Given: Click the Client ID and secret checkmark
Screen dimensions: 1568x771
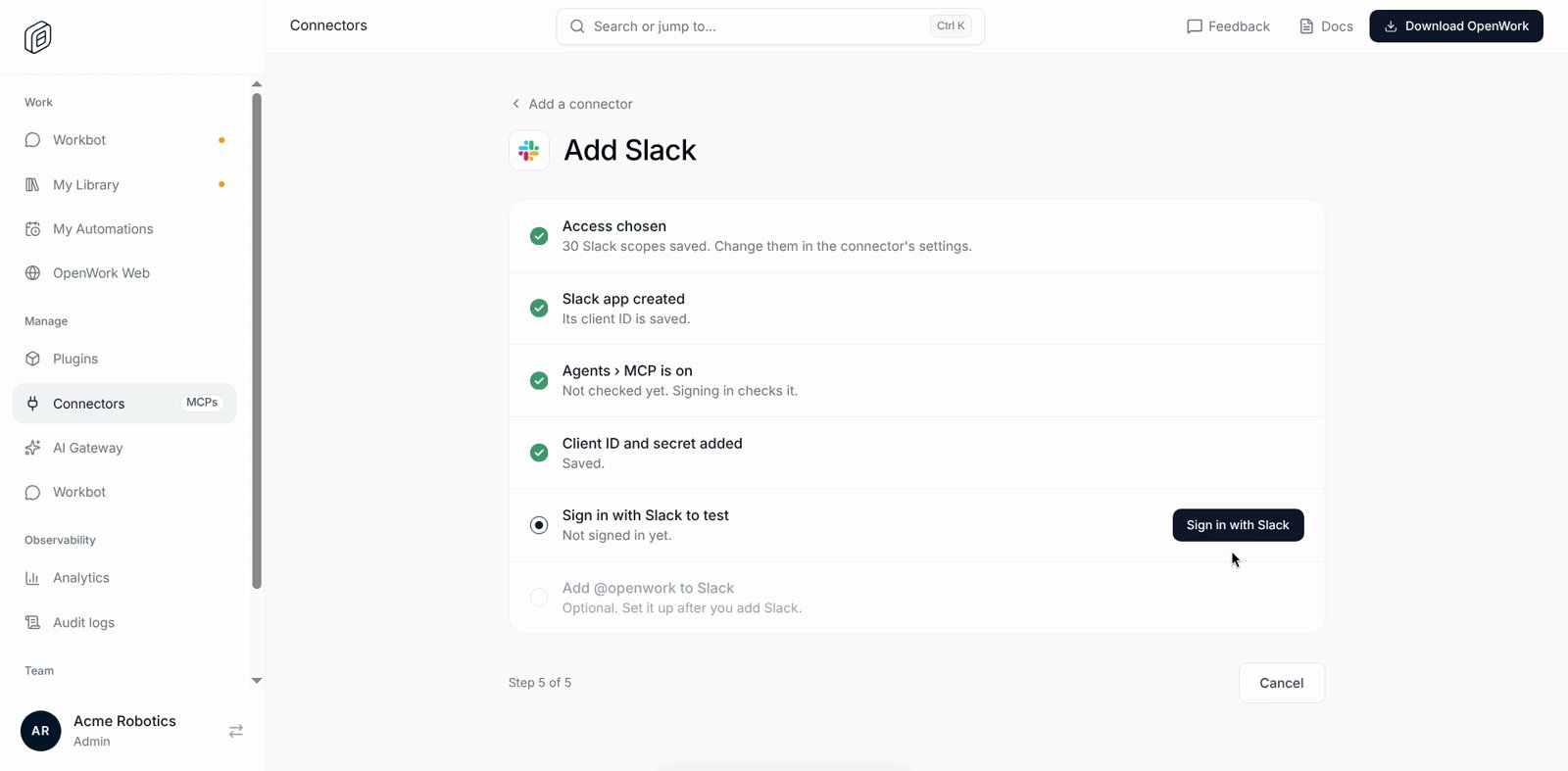Looking at the screenshot, I should click(539, 453).
